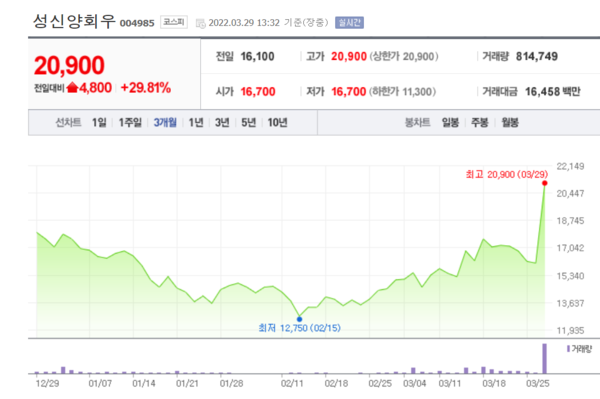Screen dimensions: 600x399
Task: Click the 고가 value 20,900
Action: [349, 57]
